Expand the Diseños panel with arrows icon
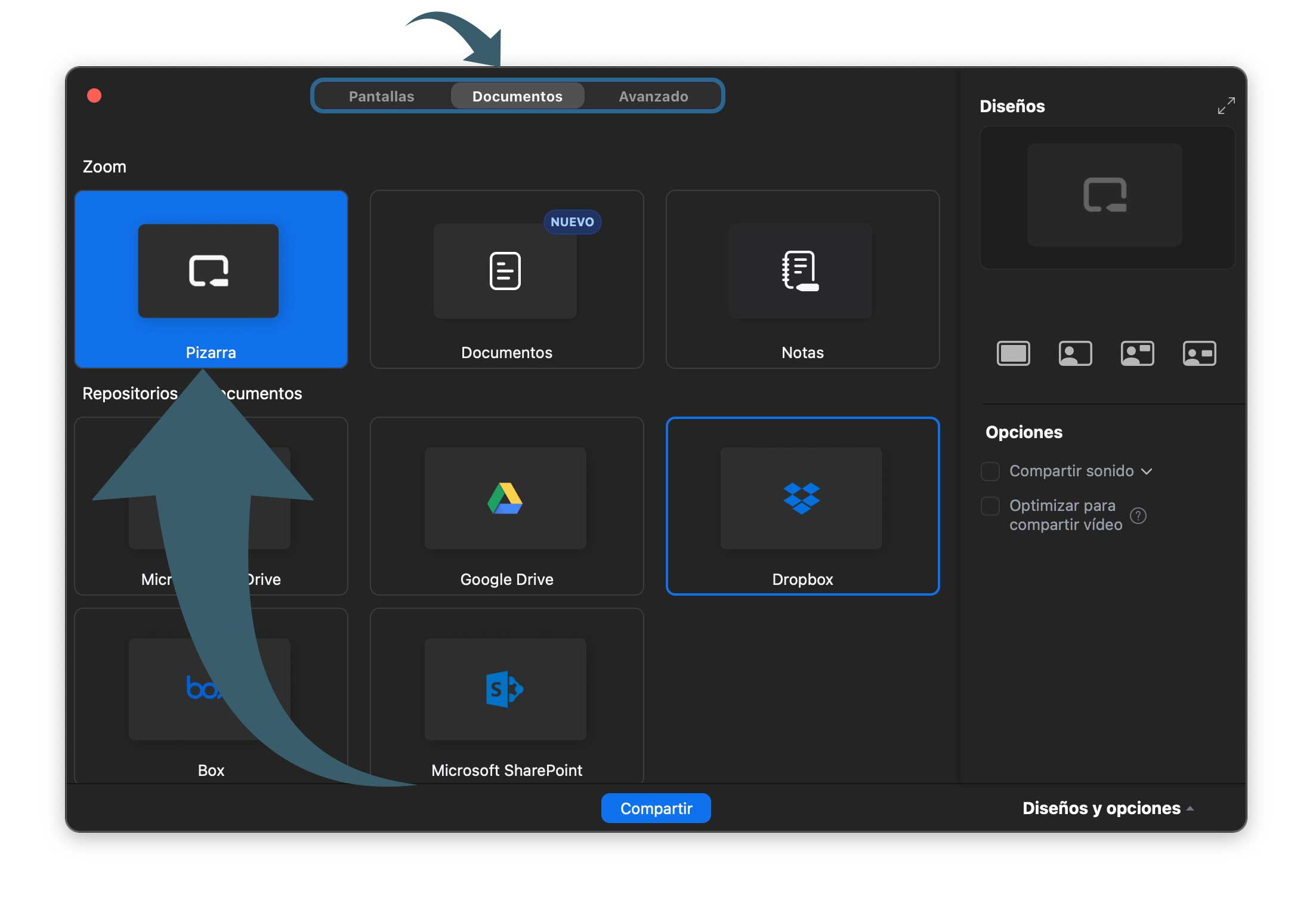Viewport: 1316px width, 912px height. [1226, 106]
